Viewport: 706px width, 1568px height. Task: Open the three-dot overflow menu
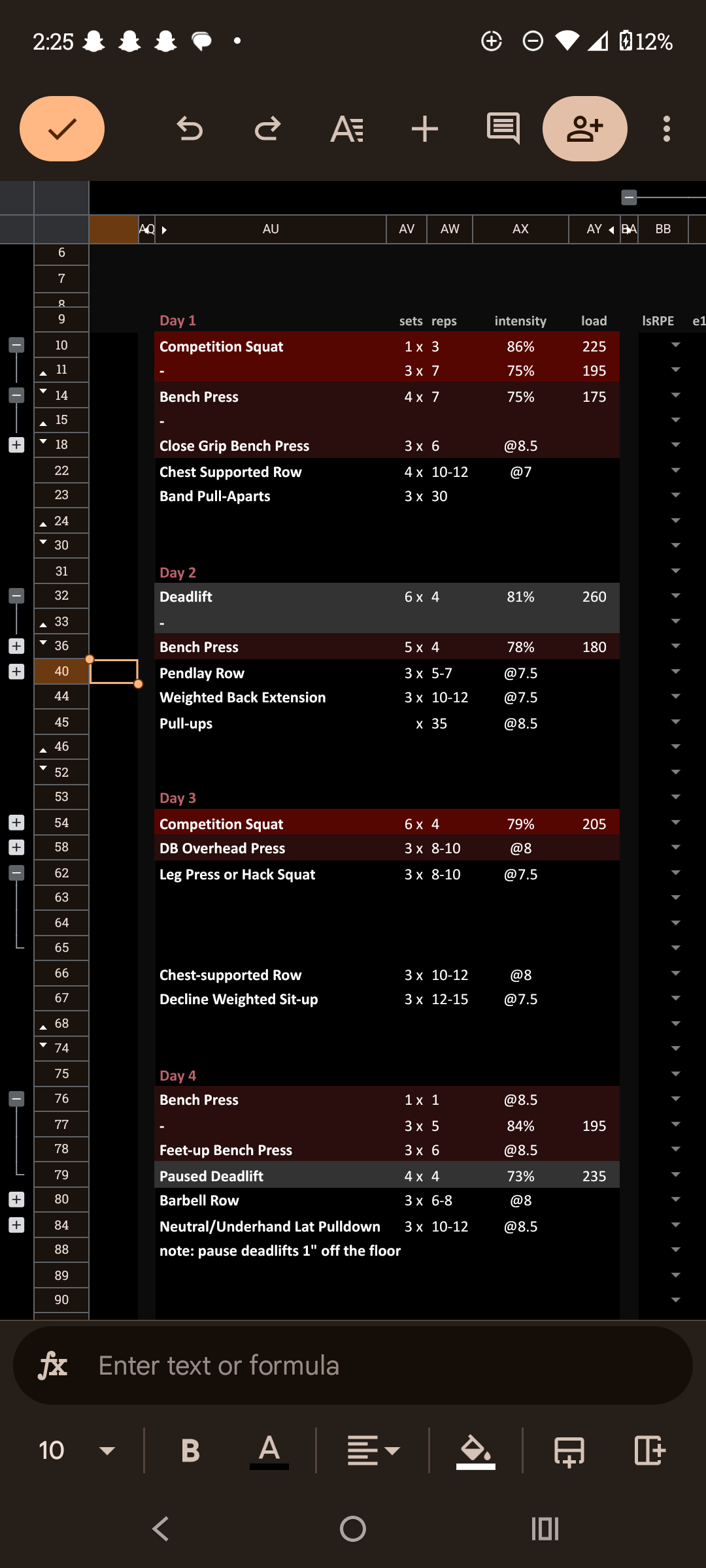tap(667, 129)
